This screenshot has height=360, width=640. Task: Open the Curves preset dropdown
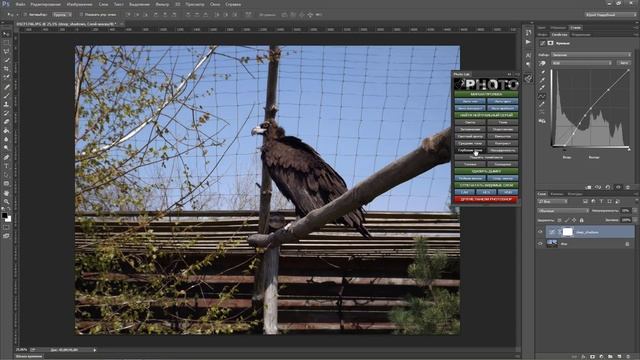(x=591, y=54)
